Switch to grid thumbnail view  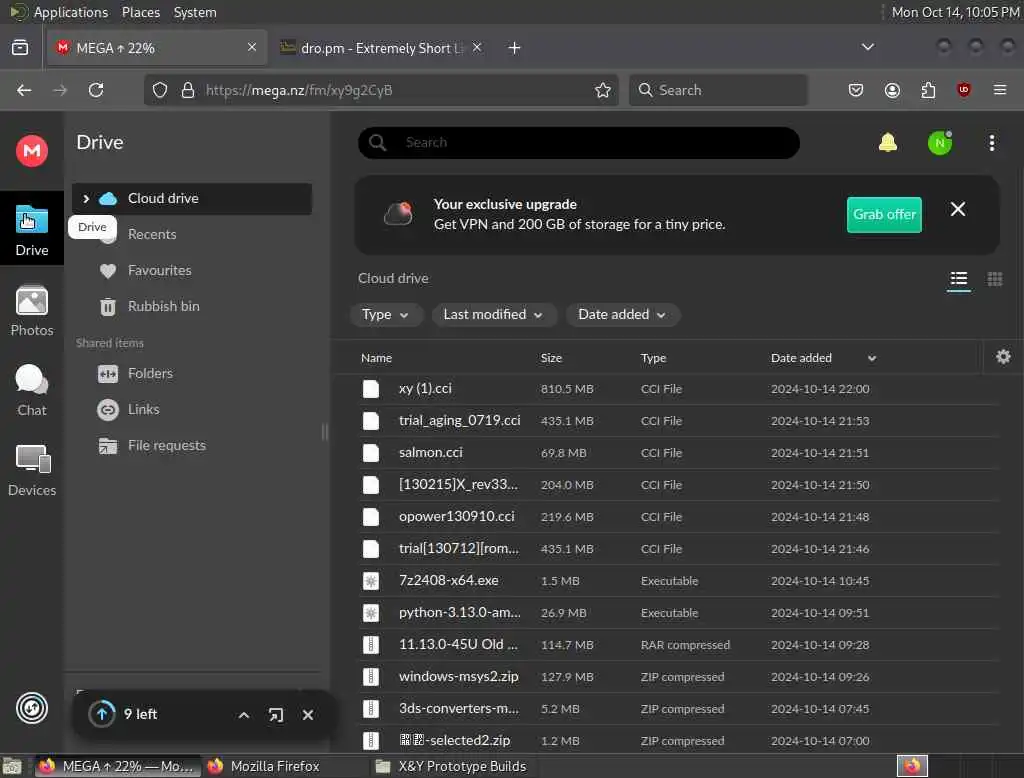coord(995,280)
